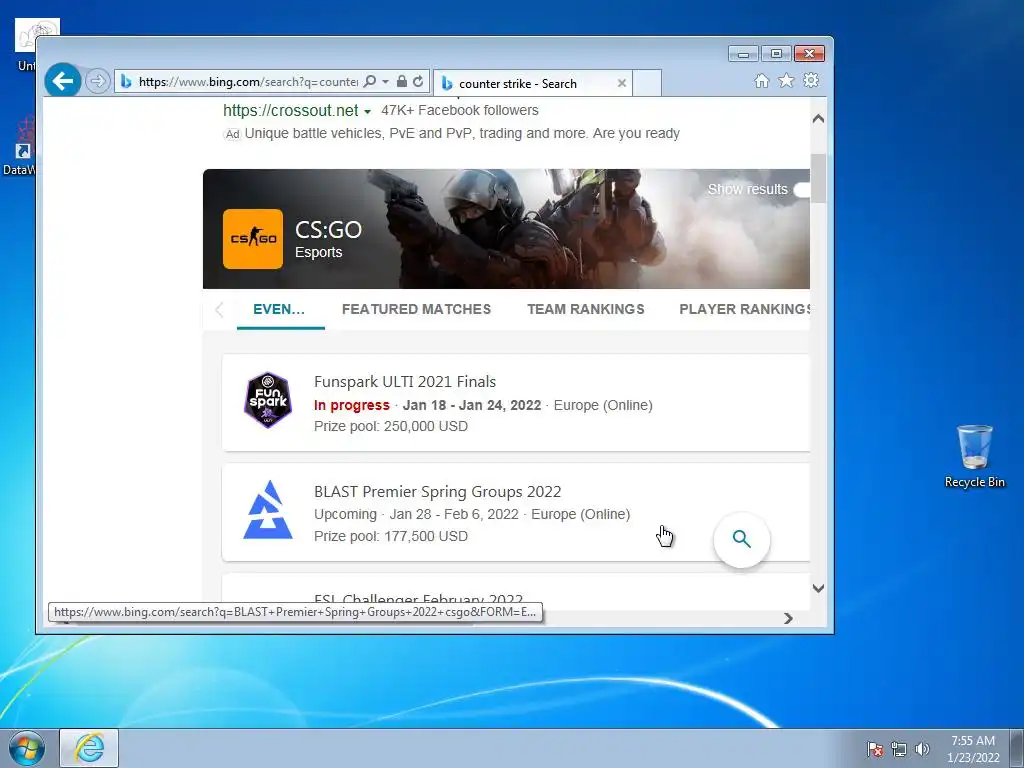
Task: Click the tab carousel left chevron
Action: point(219,310)
